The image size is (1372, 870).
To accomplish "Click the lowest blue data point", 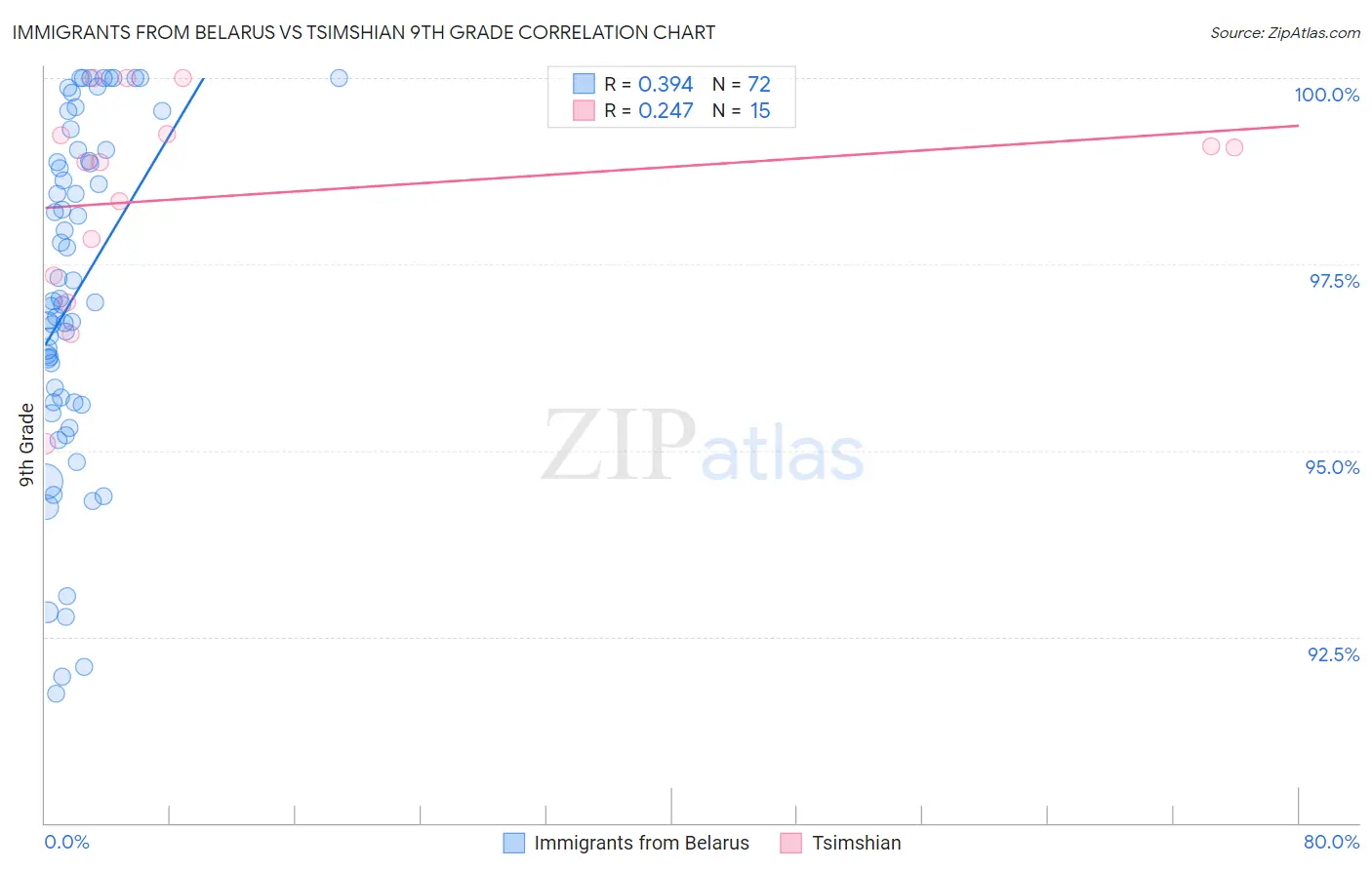I will coord(56,693).
